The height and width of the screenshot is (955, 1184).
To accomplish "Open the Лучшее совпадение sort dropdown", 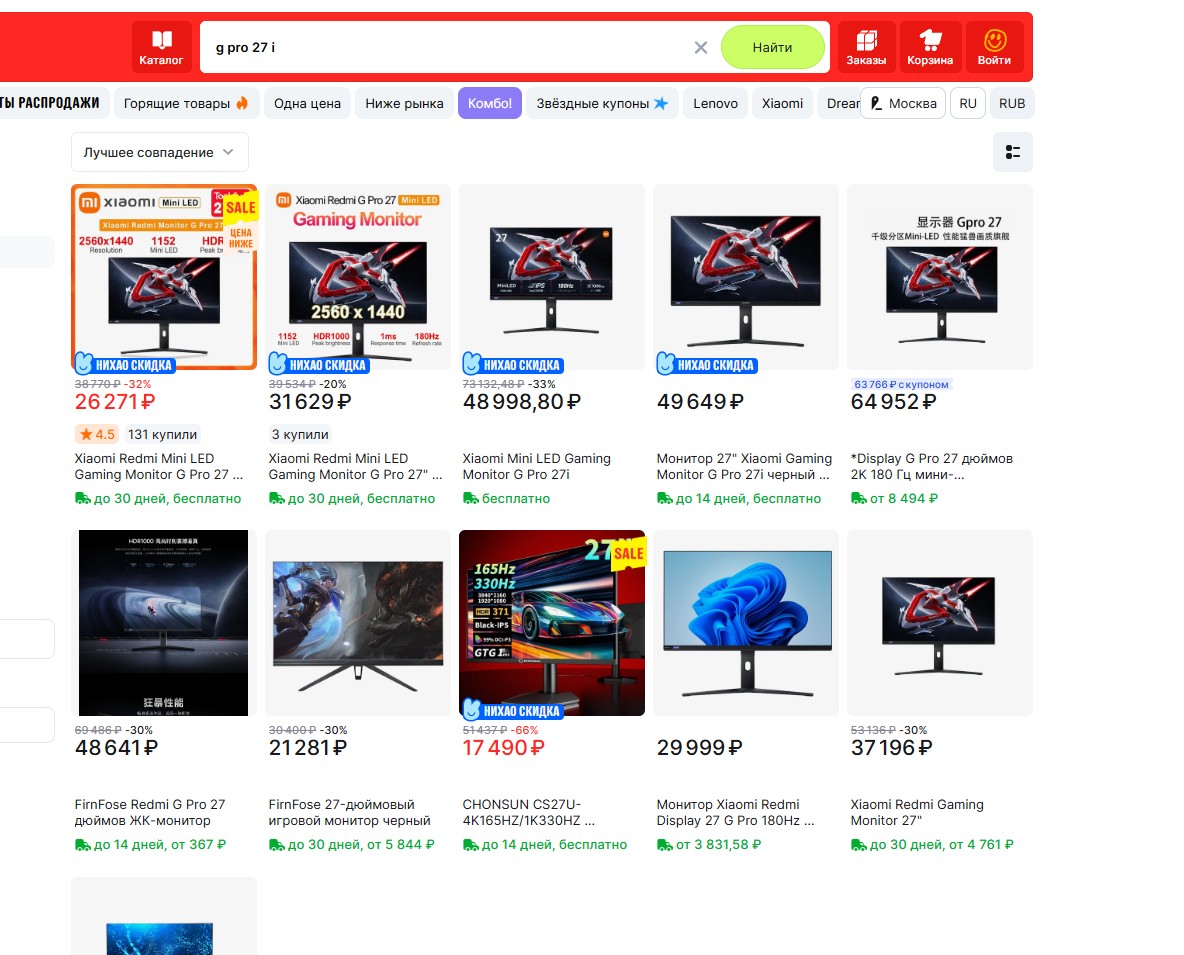I will pos(159,152).
